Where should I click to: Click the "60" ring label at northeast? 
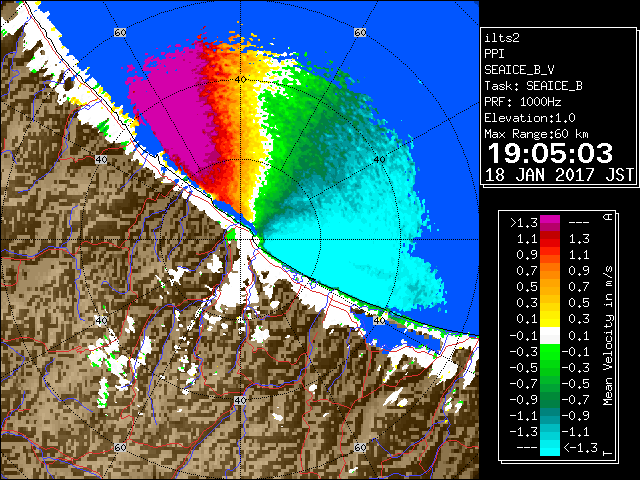pyautogui.click(x=360, y=32)
